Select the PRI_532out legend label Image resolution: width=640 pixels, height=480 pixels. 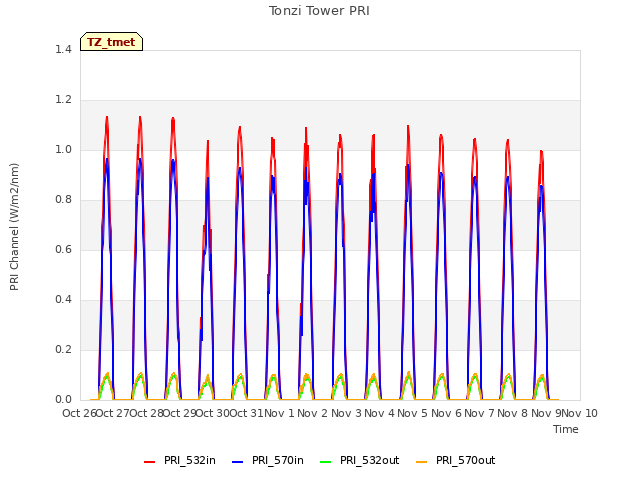pos(370,460)
